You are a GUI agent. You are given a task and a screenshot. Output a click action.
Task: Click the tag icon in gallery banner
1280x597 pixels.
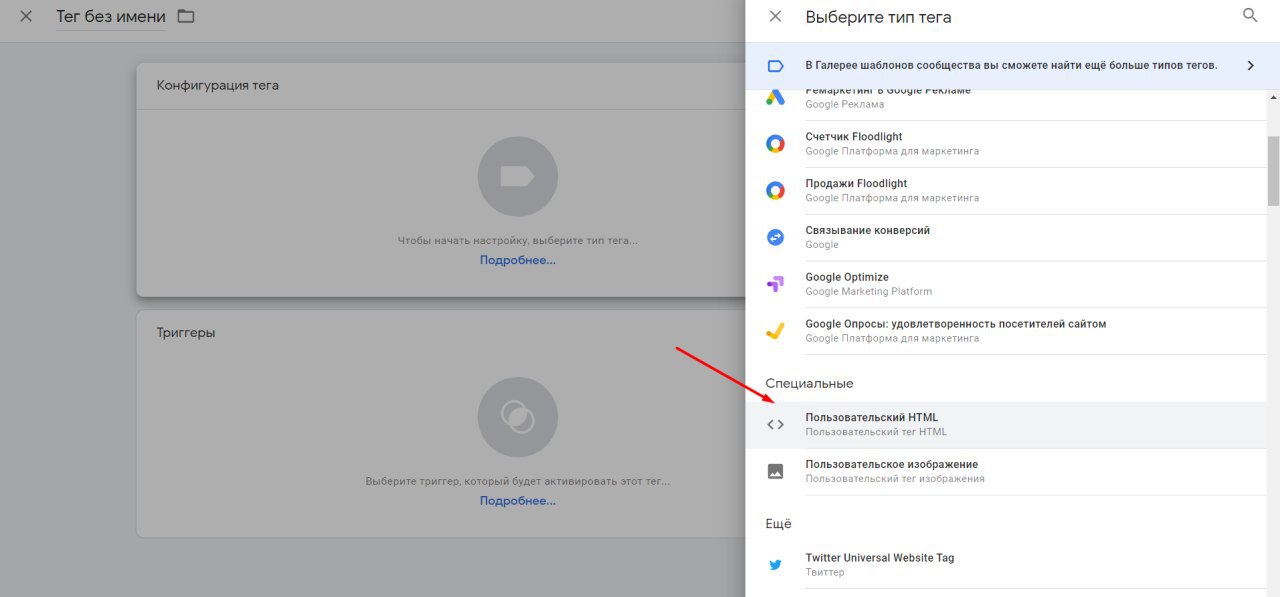coord(775,66)
